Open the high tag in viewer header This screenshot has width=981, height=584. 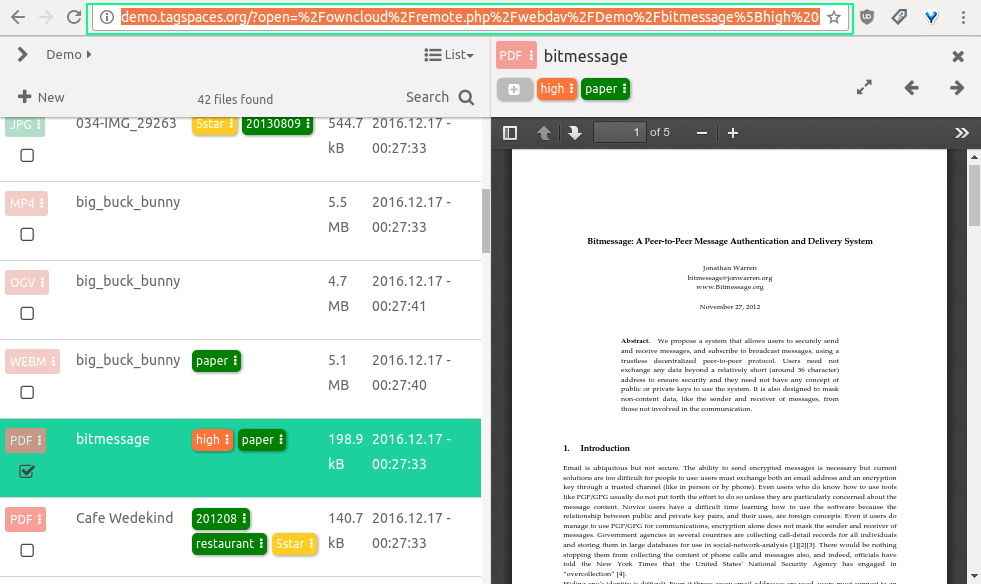click(557, 89)
